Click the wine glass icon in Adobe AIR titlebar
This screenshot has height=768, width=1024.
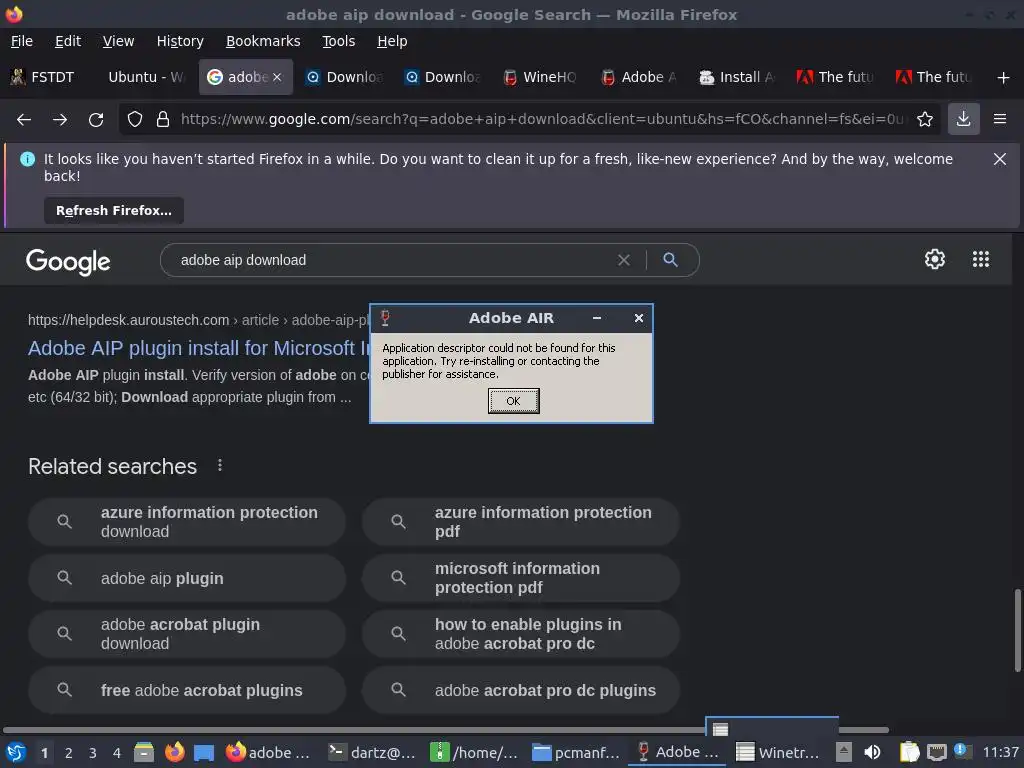pyautogui.click(x=385, y=318)
